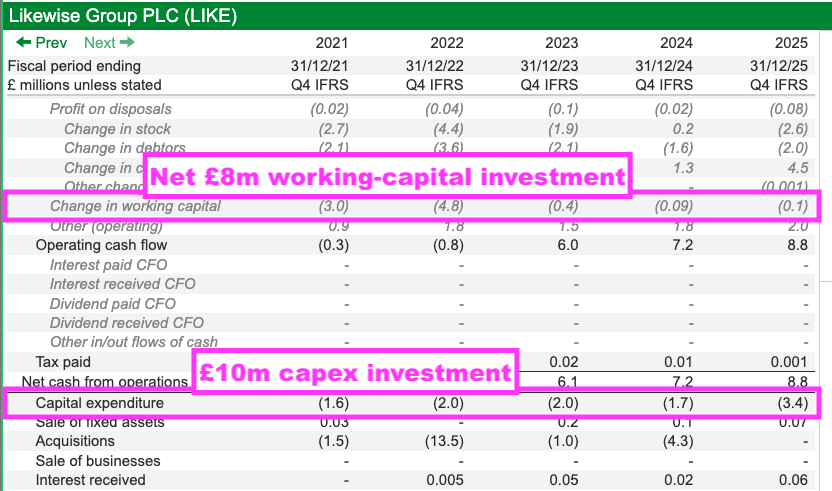This screenshot has height=491, width=832.
Task: Click the 2022 Acquisitions value (13.5)
Action: [x=444, y=441]
